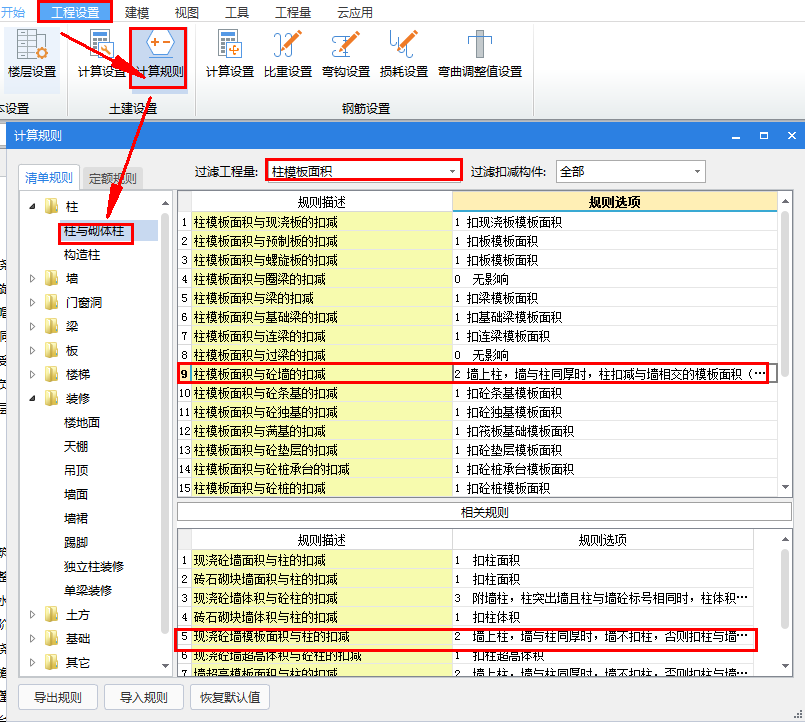Click the 柱 folder icon in tree
805x722 pixels.
pyautogui.click(x=51, y=206)
